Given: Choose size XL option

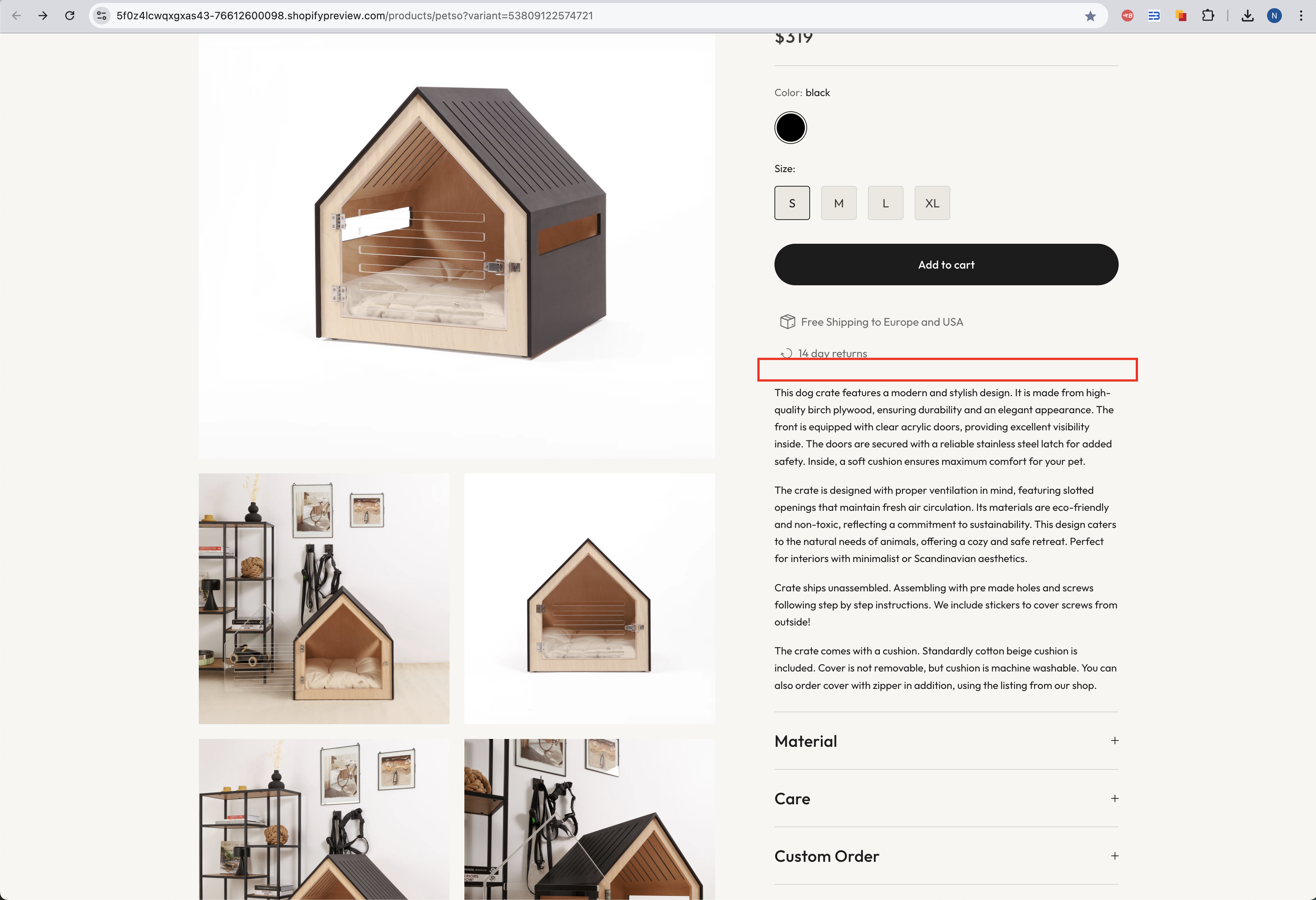Looking at the screenshot, I should pyautogui.click(x=931, y=203).
